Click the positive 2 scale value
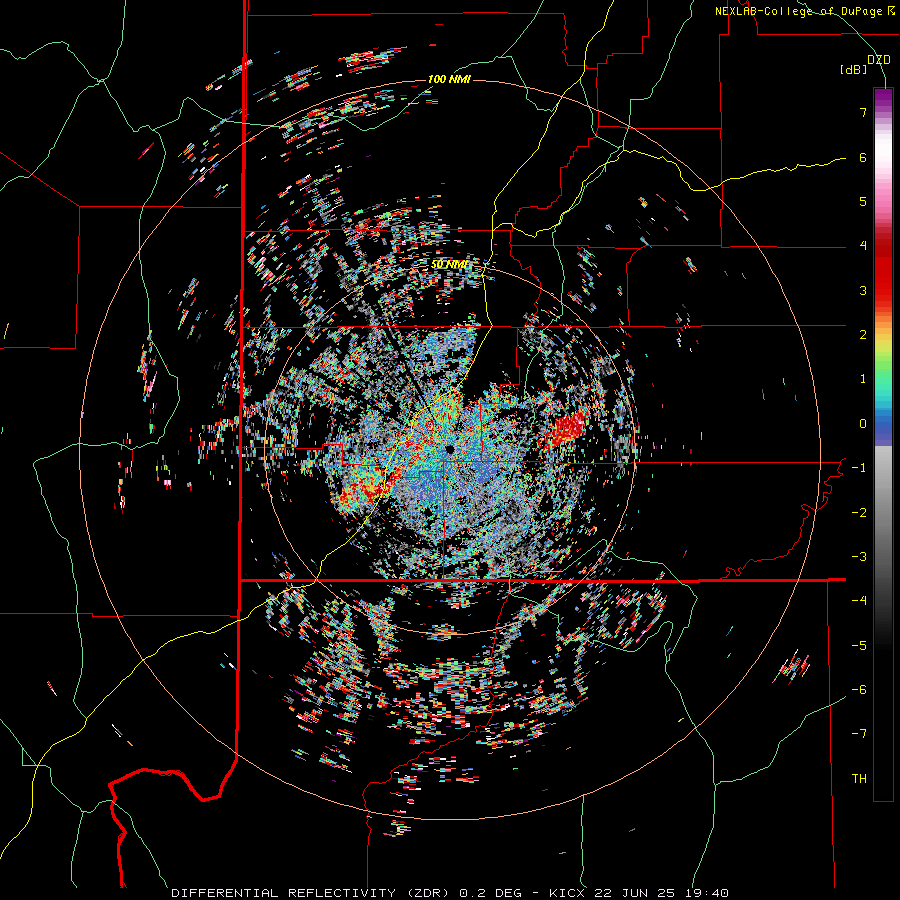This screenshot has height=900, width=900. click(863, 335)
